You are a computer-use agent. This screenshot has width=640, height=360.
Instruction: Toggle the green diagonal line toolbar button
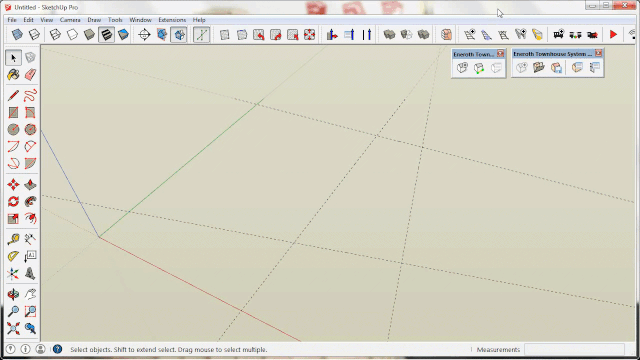click(x=202, y=35)
